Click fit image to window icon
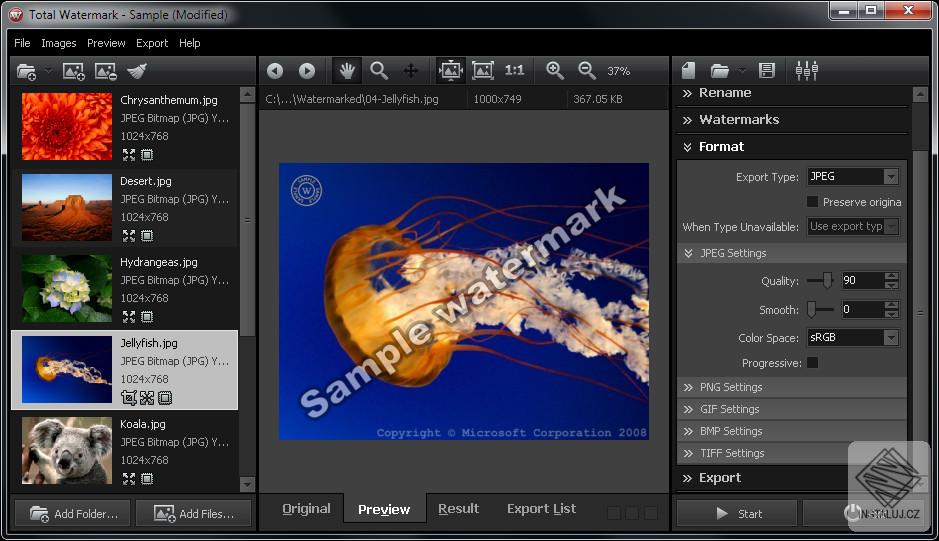Screen dimensions: 939x541 point(450,71)
